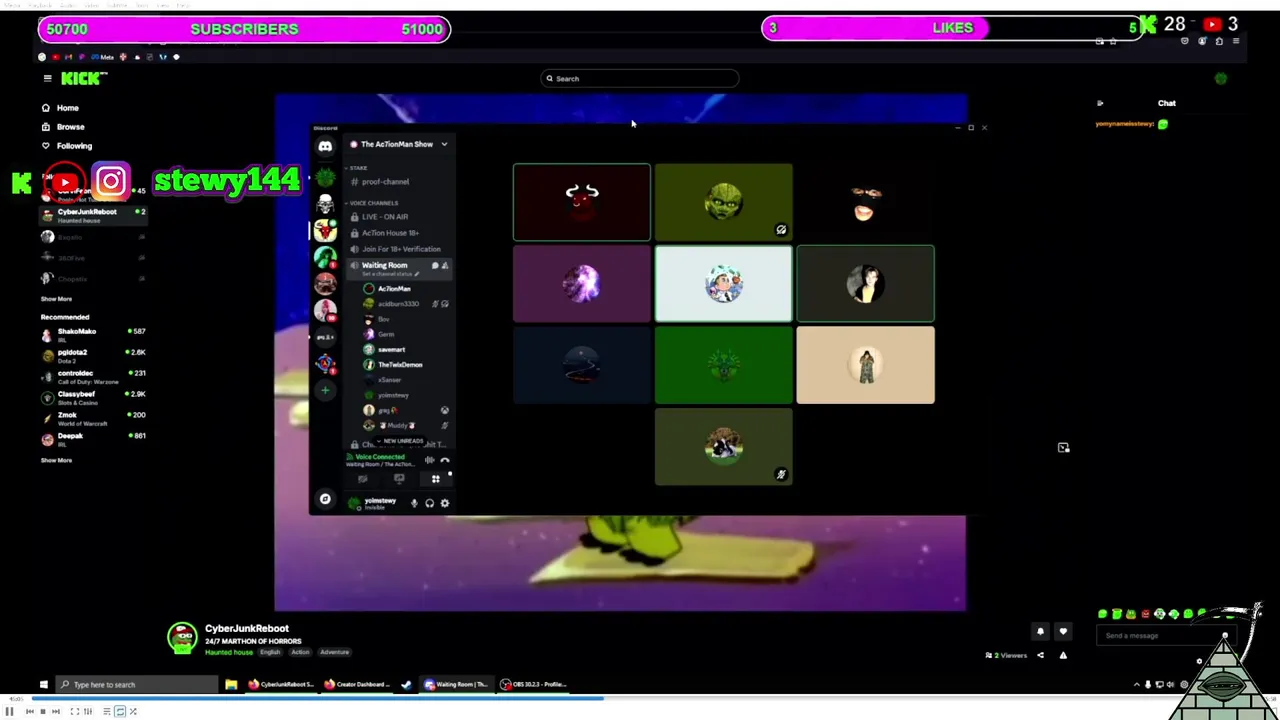Go to Kick Browse

[x=63, y=127]
